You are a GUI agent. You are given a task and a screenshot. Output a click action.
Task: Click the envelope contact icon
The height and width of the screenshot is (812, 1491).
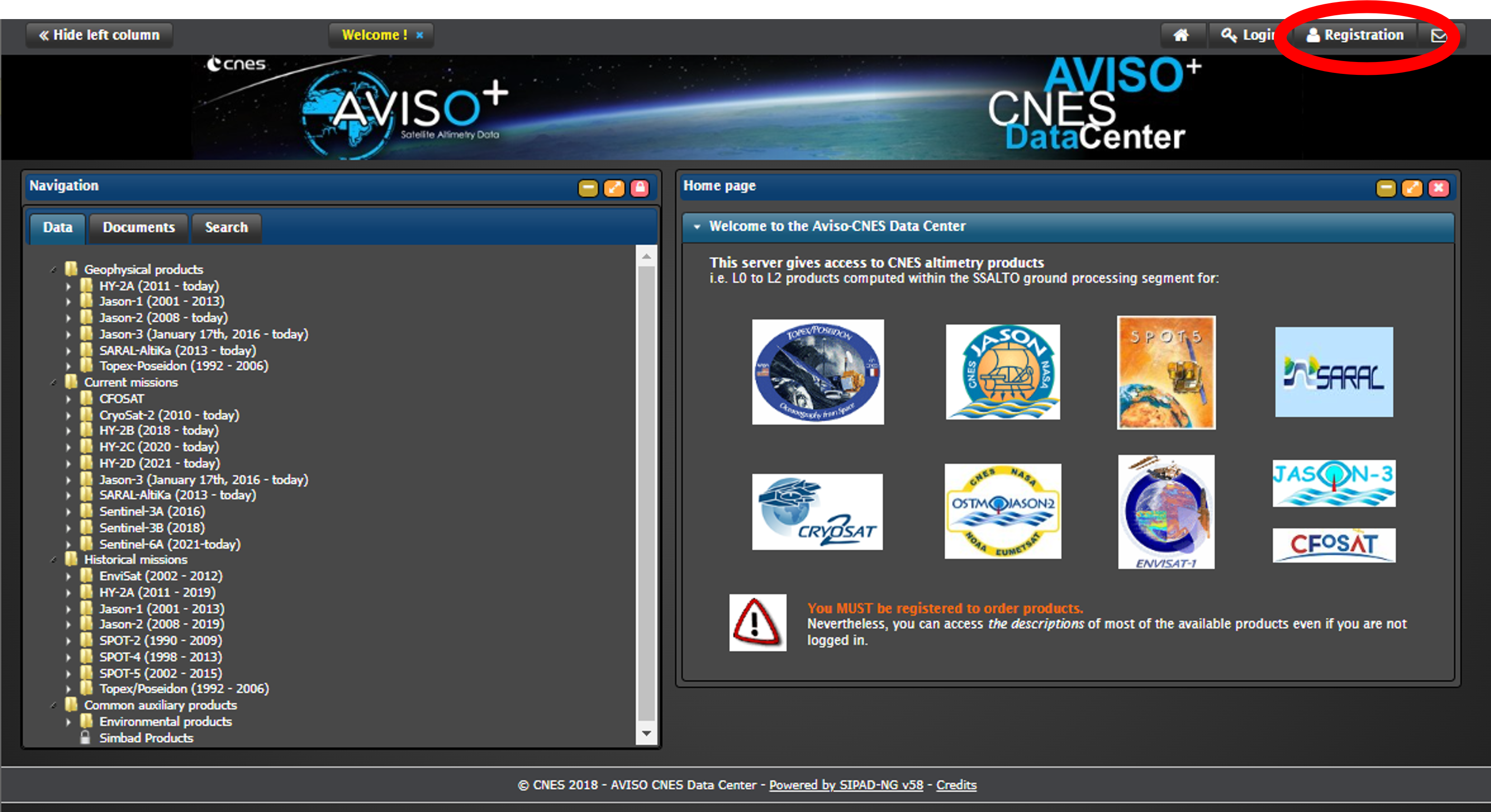[x=1439, y=36]
